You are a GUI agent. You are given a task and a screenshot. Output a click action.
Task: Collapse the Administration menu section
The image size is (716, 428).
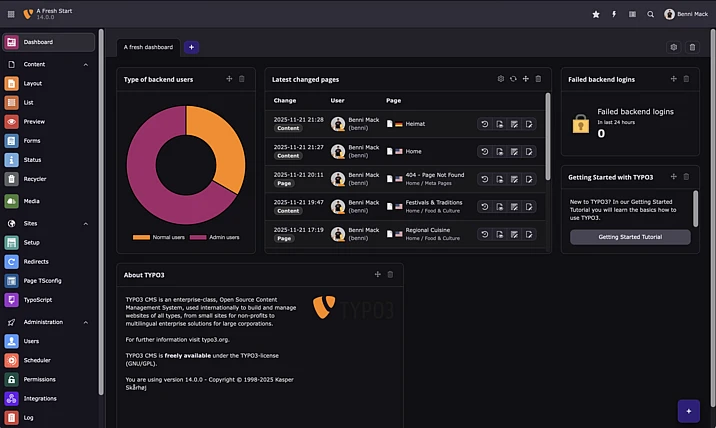pyautogui.click(x=86, y=322)
